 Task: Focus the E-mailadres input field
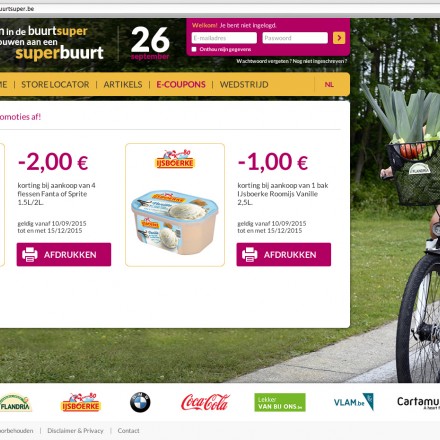(x=224, y=38)
